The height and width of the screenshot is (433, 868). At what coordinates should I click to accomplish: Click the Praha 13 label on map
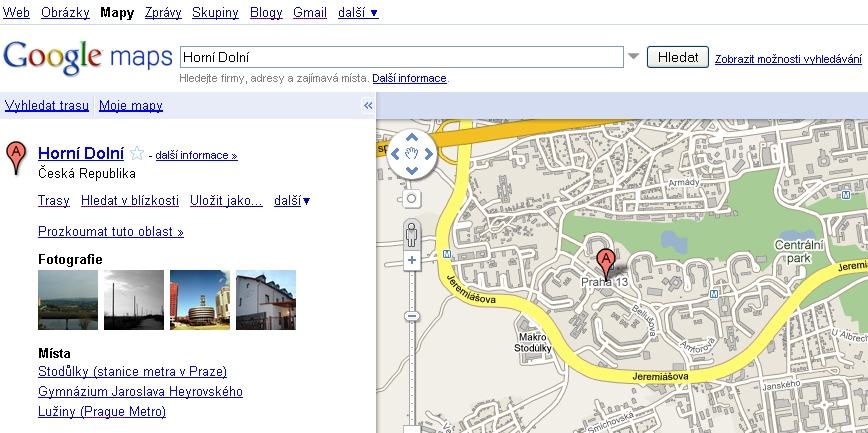point(604,282)
